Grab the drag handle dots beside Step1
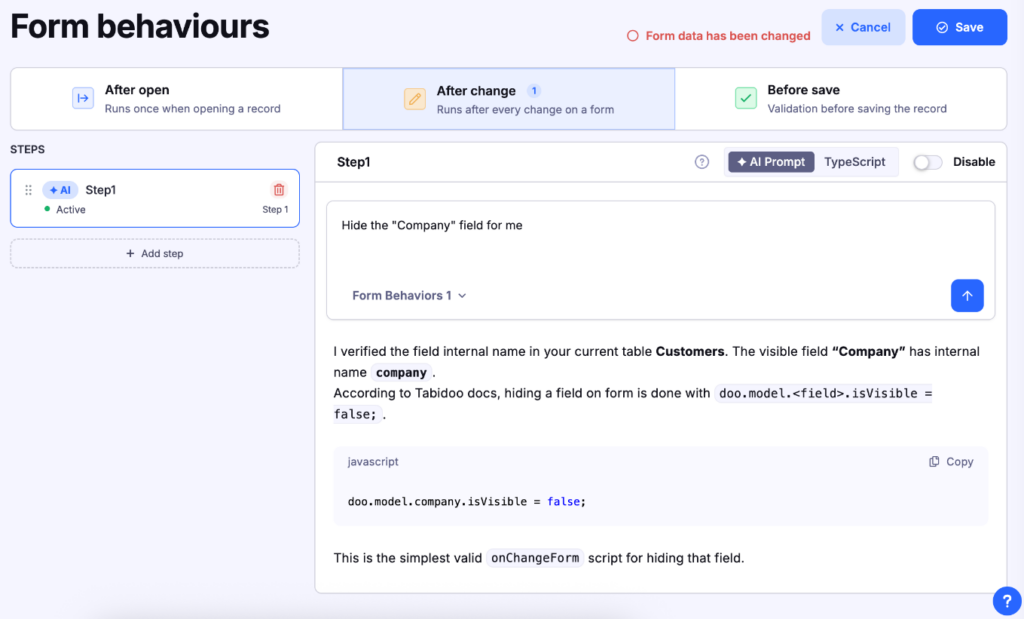1024x619 pixels. (x=29, y=190)
